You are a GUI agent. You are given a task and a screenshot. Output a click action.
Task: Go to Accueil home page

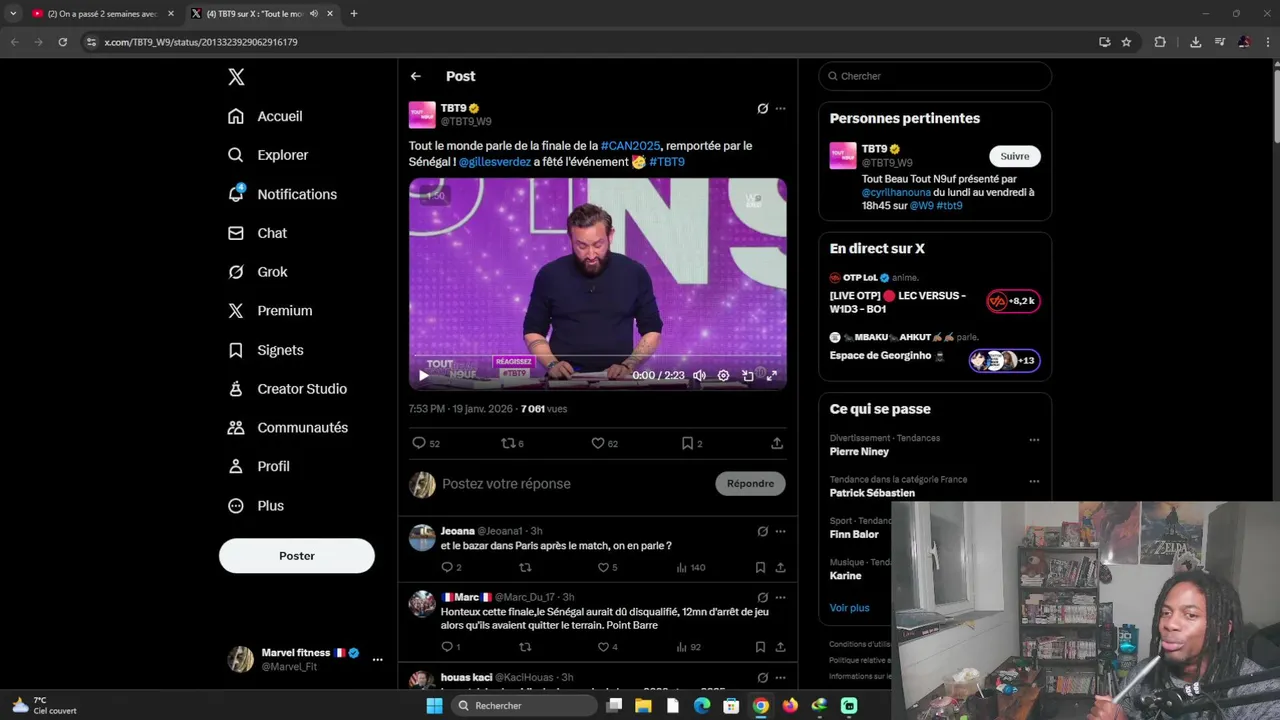coord(265,116)
